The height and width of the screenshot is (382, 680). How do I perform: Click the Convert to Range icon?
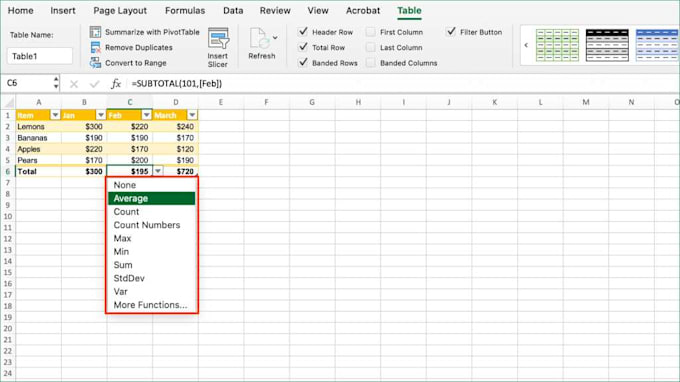coord(95,63)
